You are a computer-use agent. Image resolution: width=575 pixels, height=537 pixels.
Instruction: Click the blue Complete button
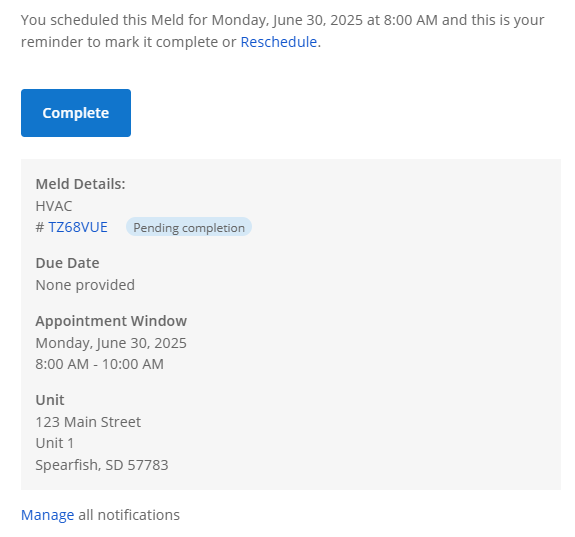[x=76, y=113]
